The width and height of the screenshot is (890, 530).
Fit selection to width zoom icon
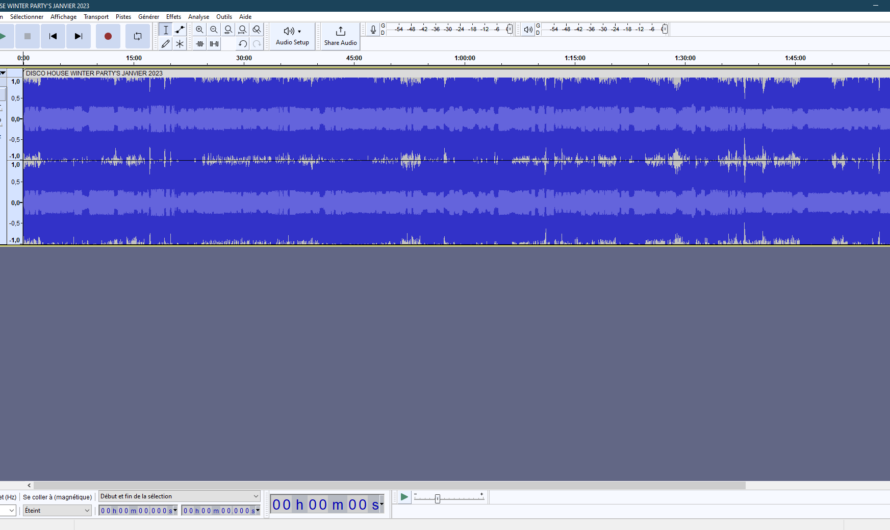(228, 30)
